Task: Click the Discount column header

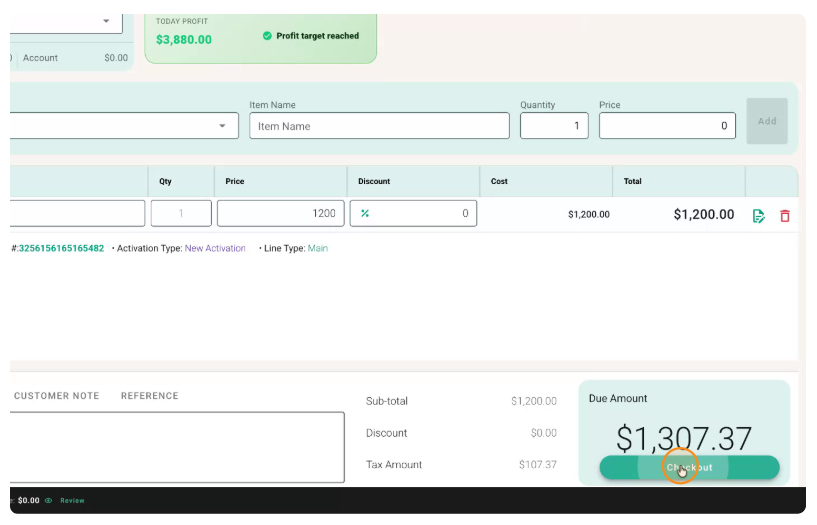Action: point(374,181)
